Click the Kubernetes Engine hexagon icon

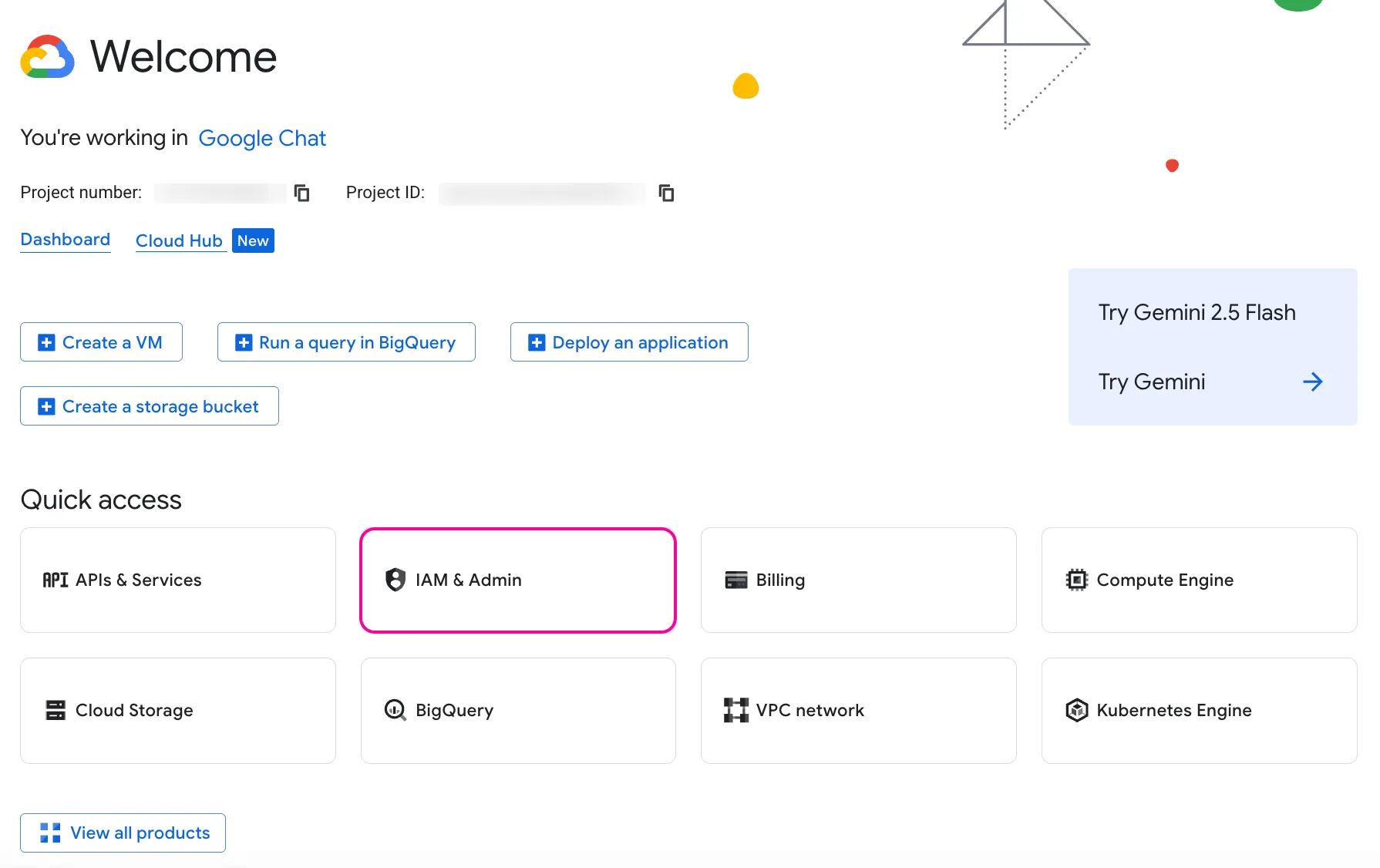click(1076, 710)
